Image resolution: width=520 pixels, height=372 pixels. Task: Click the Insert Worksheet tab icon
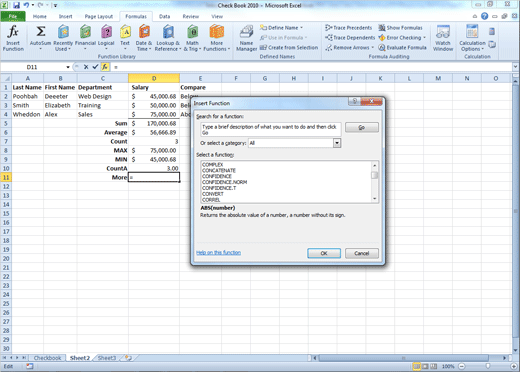pos(128,358)
